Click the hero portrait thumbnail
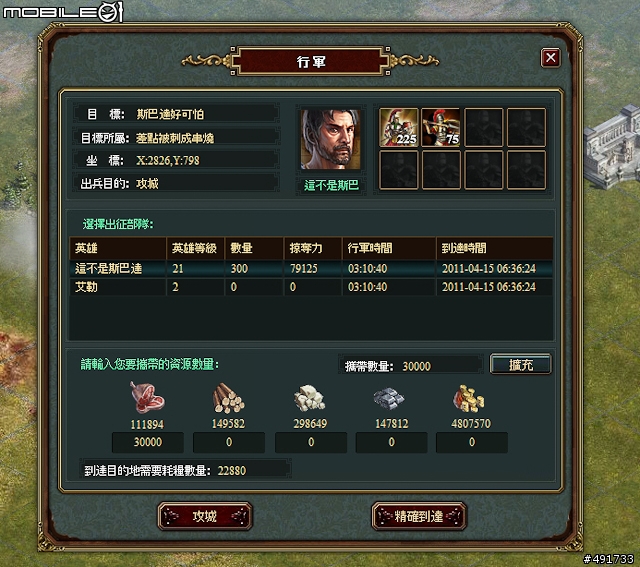This screenshot has width=640, height=567. [x=331, y=139]
